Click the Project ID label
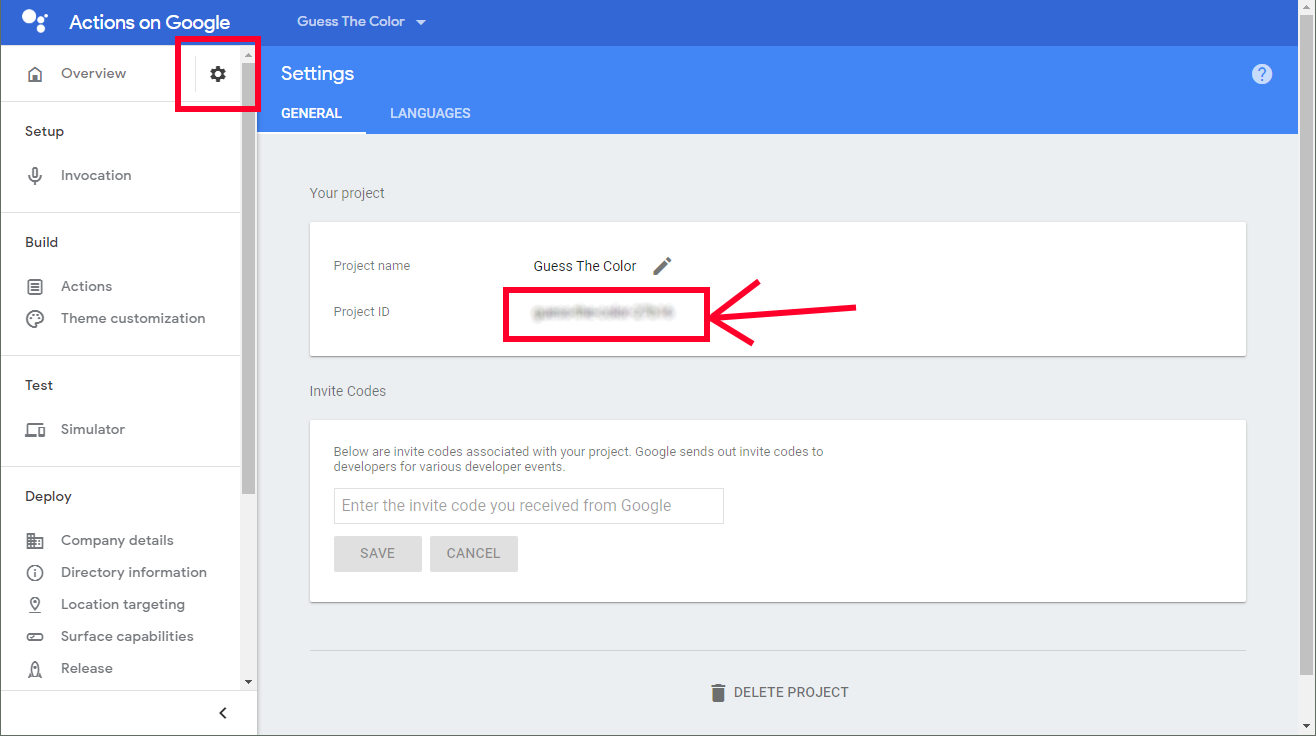Image resolution: width=1316 pixels, height=736 pixels. coord(362,312)
